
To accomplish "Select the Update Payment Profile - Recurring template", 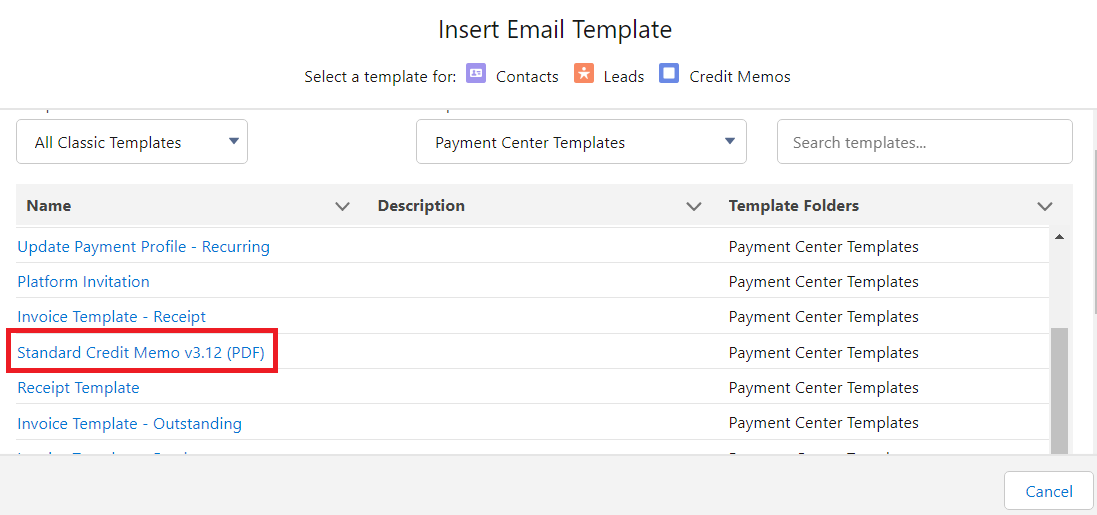I will [x=144, y=246].
